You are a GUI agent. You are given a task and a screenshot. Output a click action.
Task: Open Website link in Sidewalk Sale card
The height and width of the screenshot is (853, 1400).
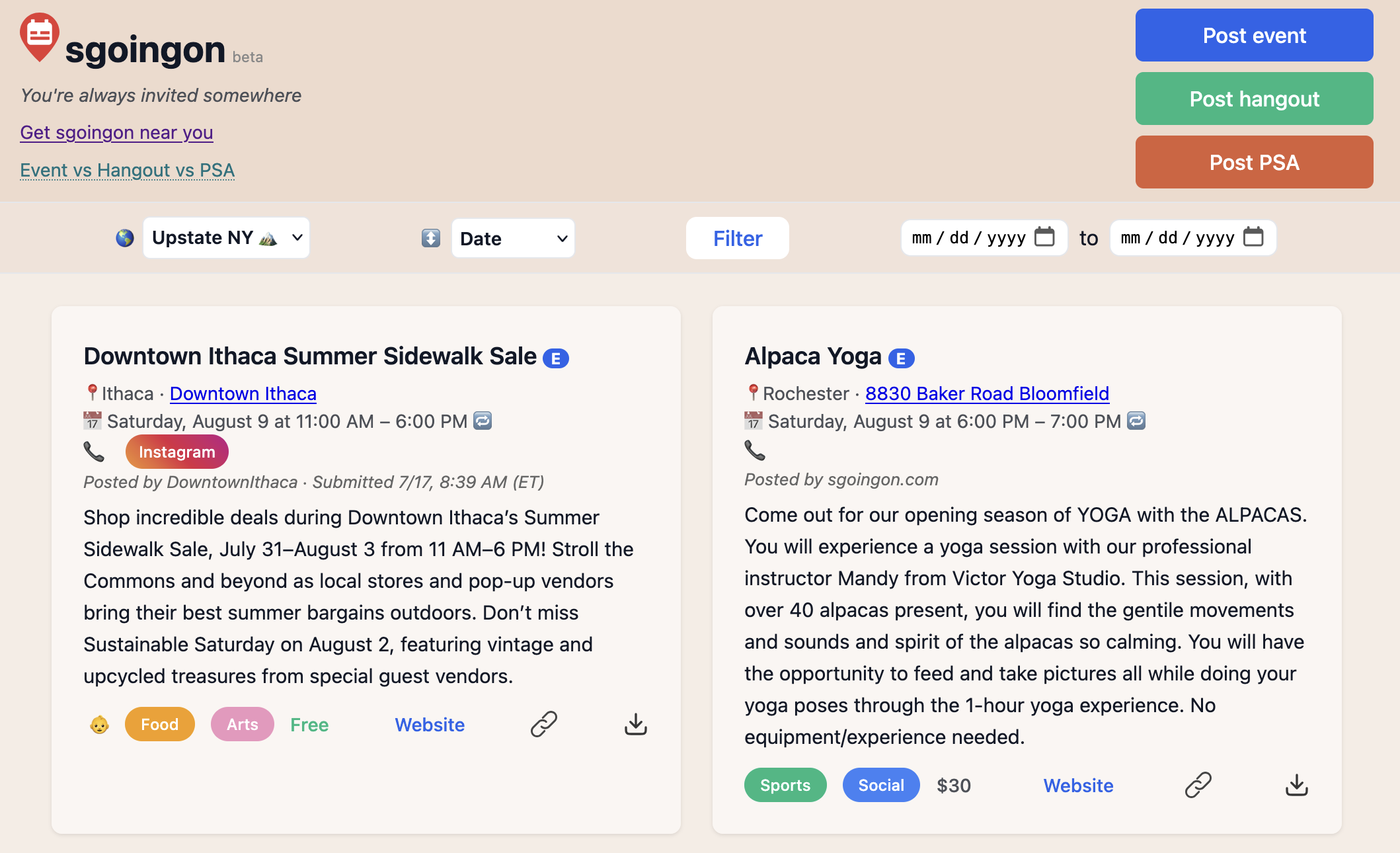[x=430, y=725]
